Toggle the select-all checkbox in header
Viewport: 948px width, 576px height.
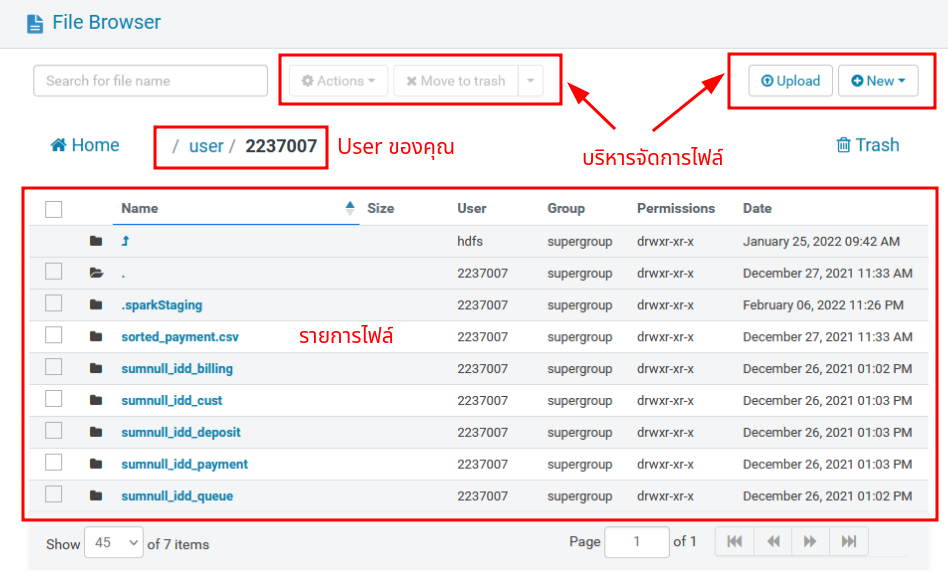pyautogui.click(x=54, y=209)
